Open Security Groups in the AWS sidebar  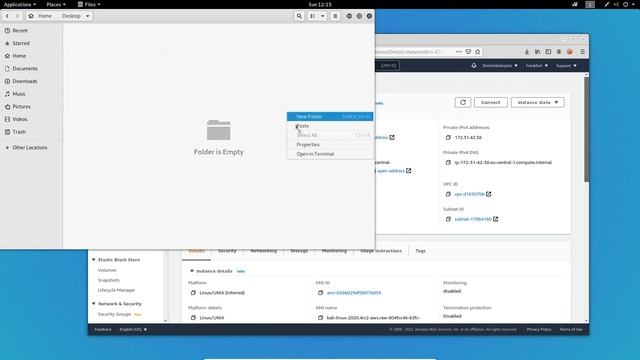pos(114,314)
